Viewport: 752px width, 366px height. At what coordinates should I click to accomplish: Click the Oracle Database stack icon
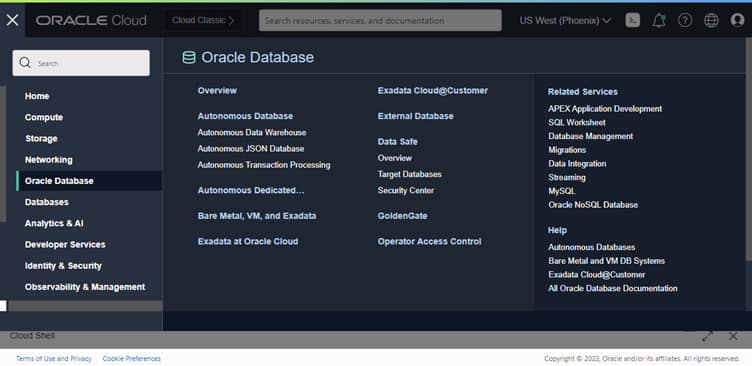[189, 58]
